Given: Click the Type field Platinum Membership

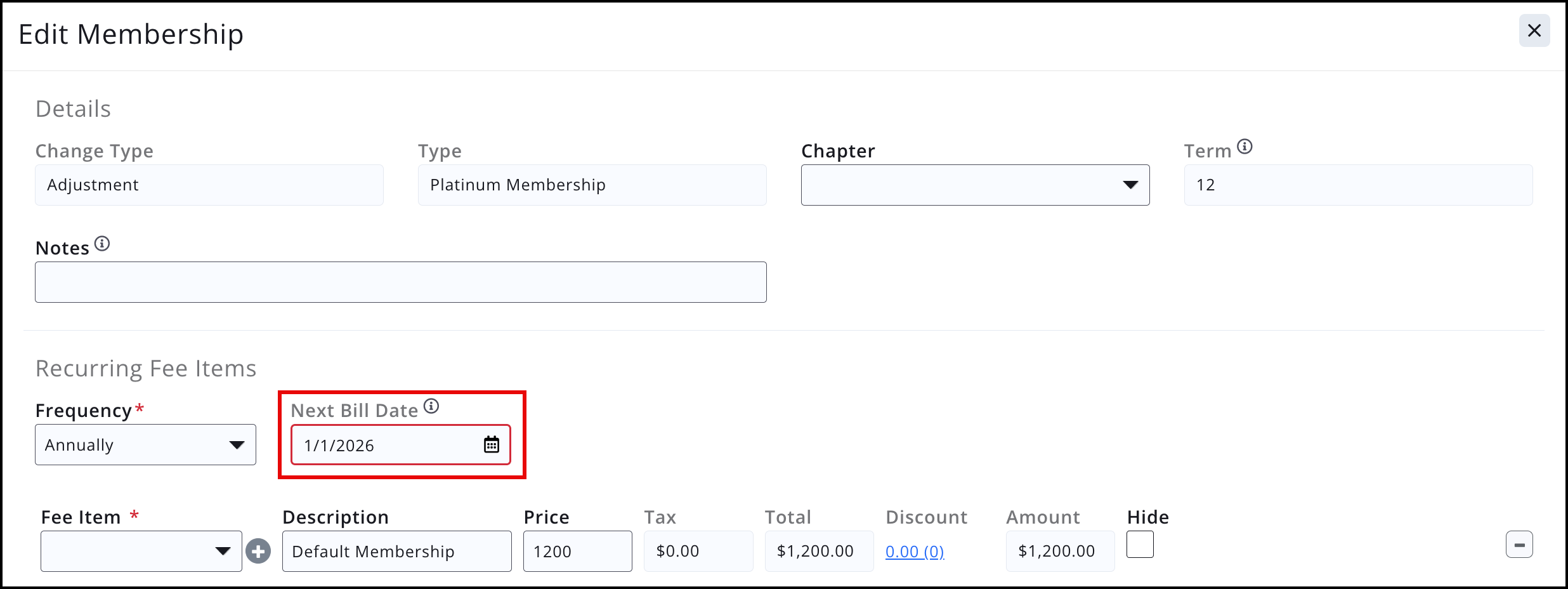Looking at the screenshot, I should [x=592, y=185].
